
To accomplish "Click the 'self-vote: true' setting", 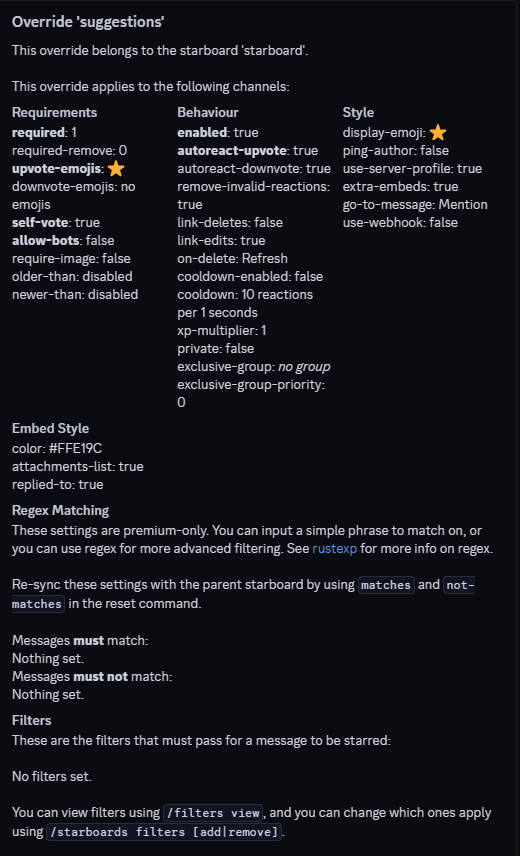I will click(56, 223).
